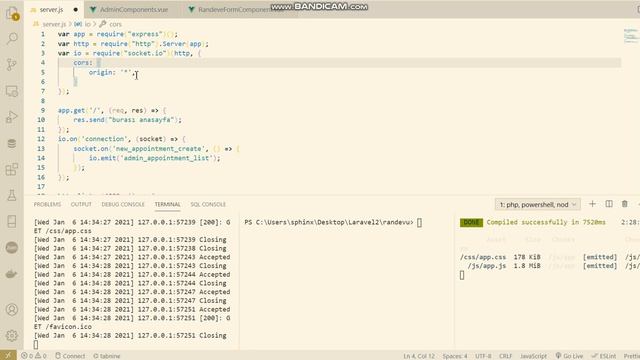Viewport: 640px width, 360px height.
Task: Open the Extensions view
Action: point(12,169)
